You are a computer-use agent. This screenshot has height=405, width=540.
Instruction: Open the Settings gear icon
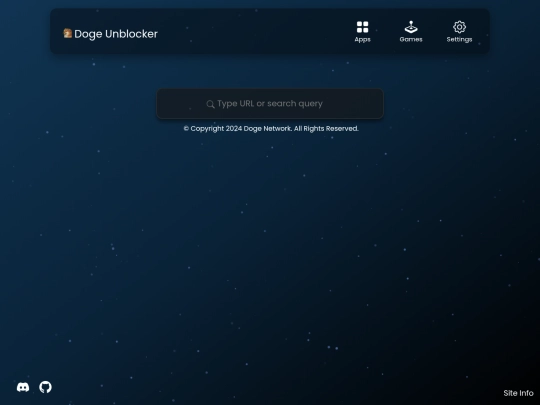459,27
